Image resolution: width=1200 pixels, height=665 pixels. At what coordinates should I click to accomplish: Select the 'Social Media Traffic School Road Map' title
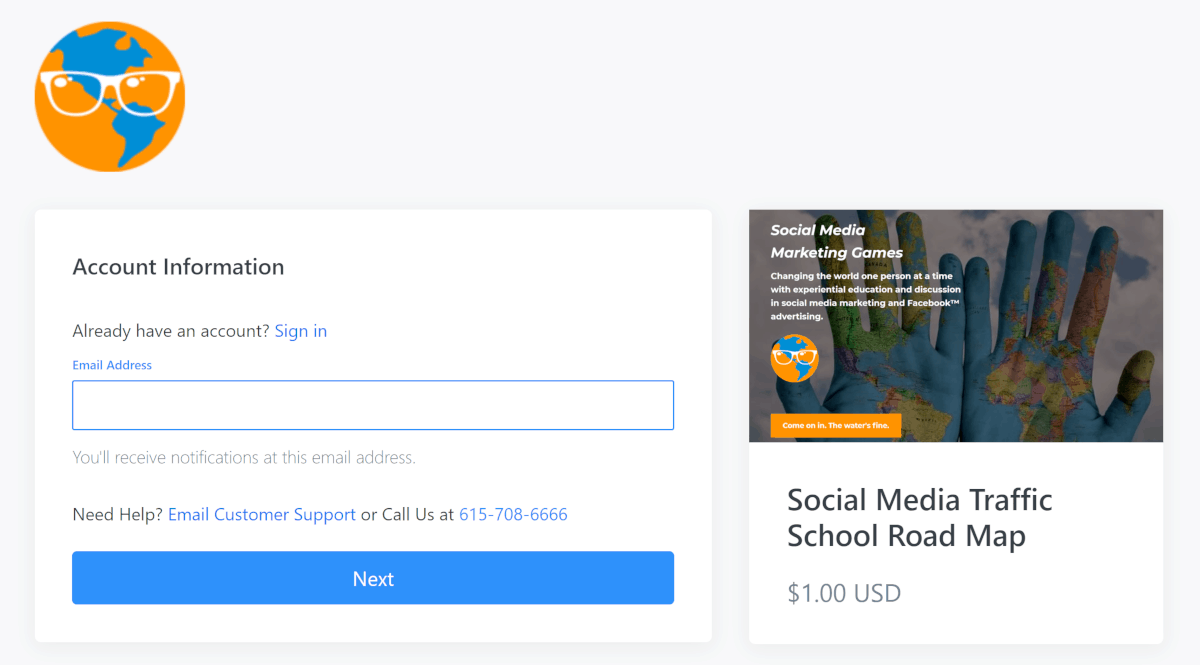coord(920,517)
